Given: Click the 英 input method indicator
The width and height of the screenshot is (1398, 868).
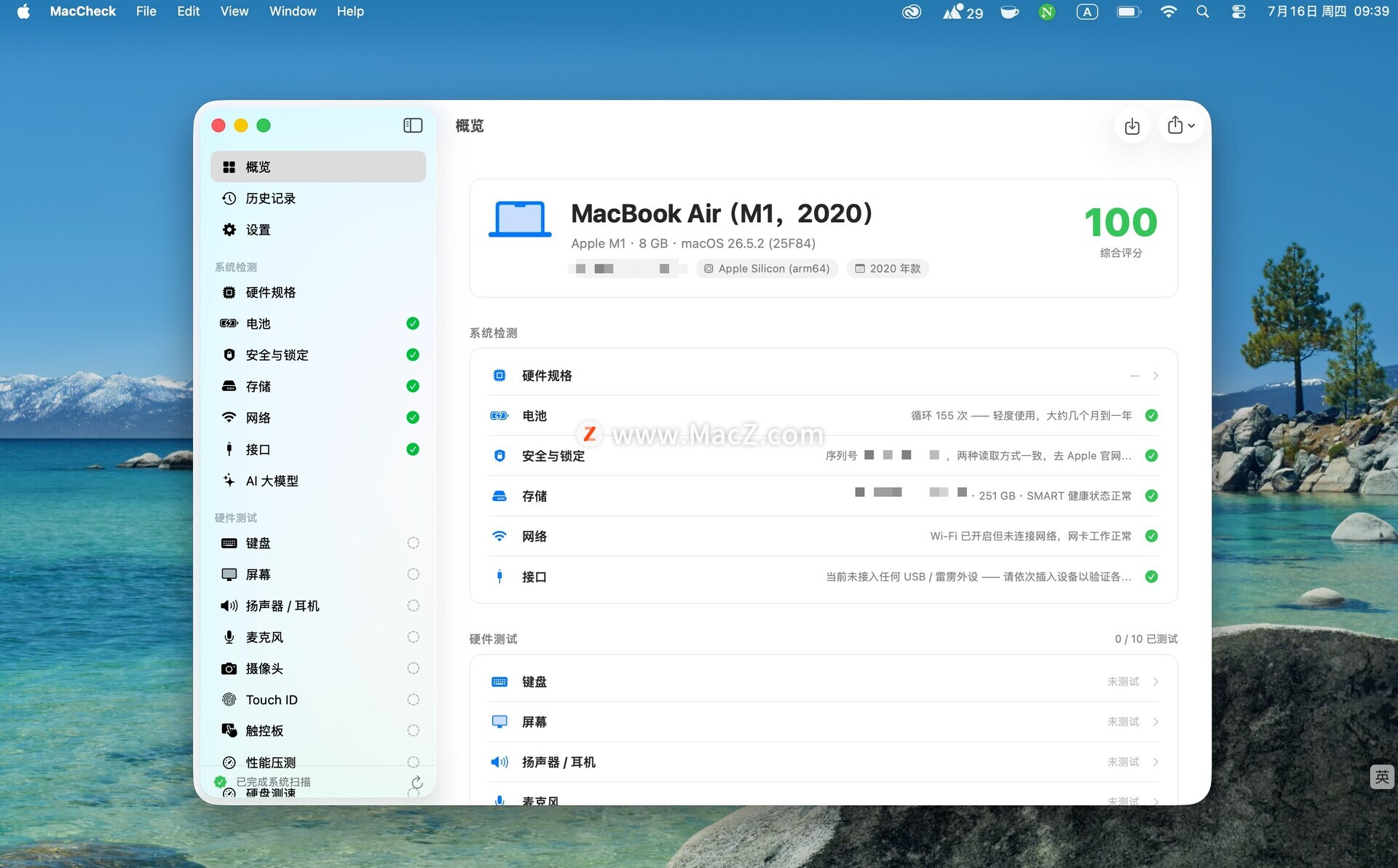Looking at the screenshot, I should click(x=1382, y=777).
